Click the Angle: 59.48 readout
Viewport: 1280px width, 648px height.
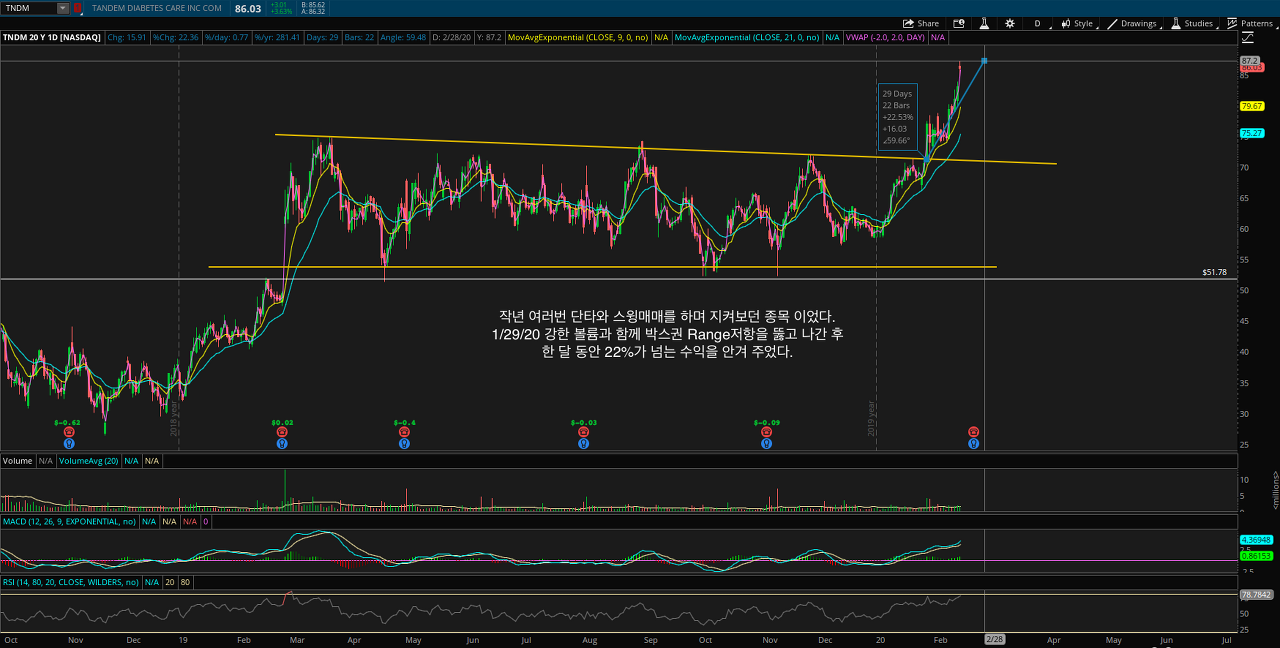tap(405, 37)
